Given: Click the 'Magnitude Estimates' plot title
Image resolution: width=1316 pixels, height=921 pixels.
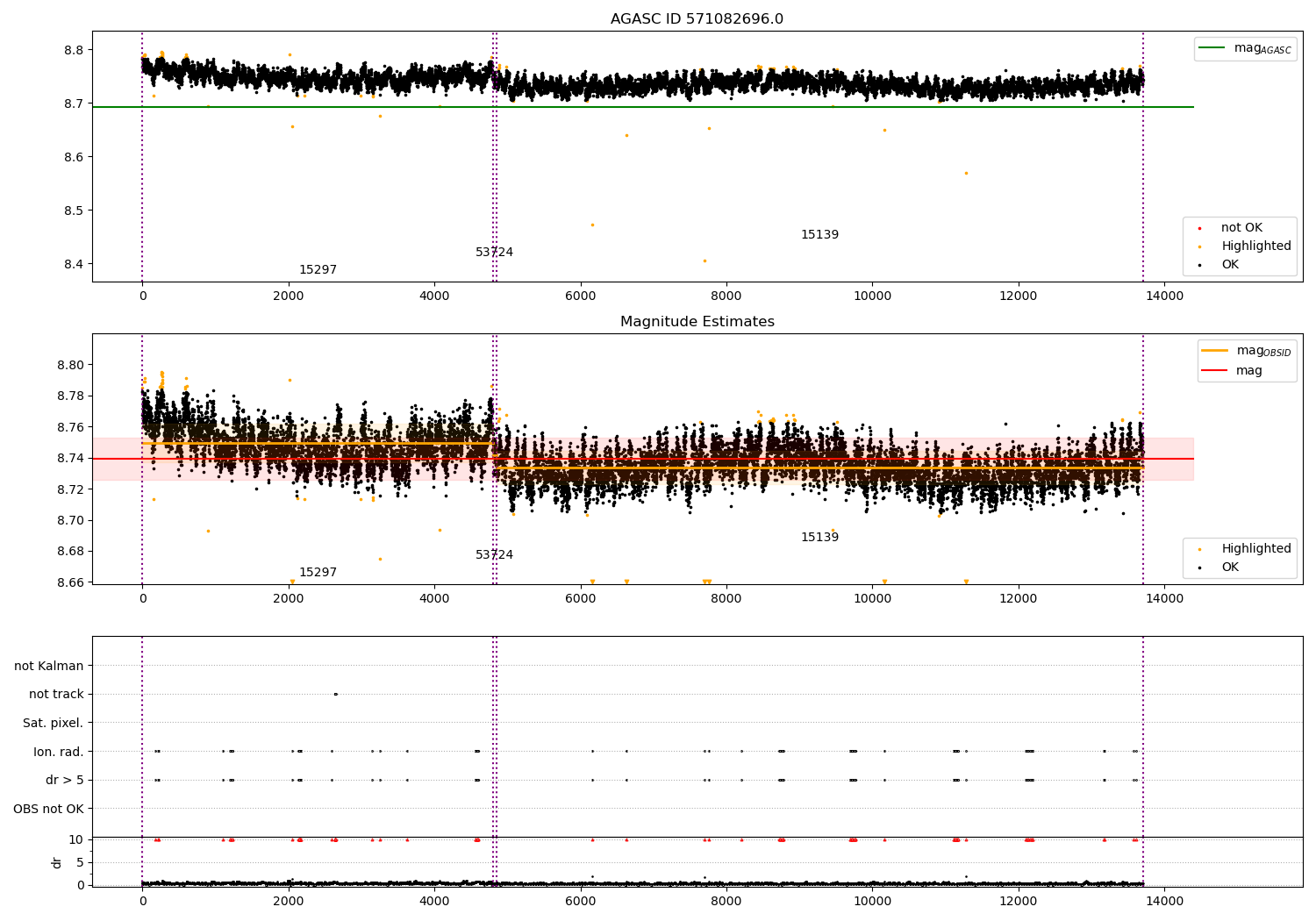Looking at the screenshot, I should (x=697, y=322).
